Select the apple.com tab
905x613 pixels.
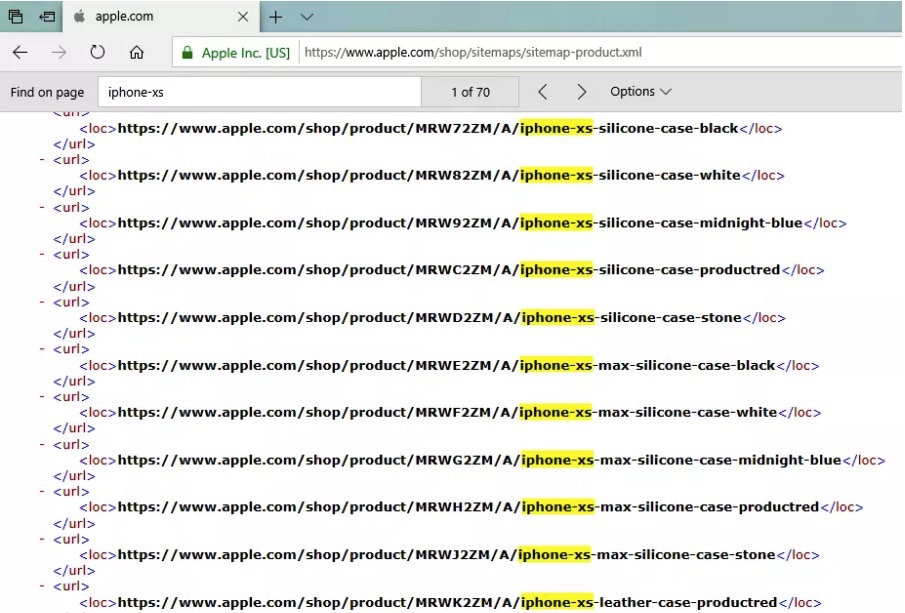161,17
